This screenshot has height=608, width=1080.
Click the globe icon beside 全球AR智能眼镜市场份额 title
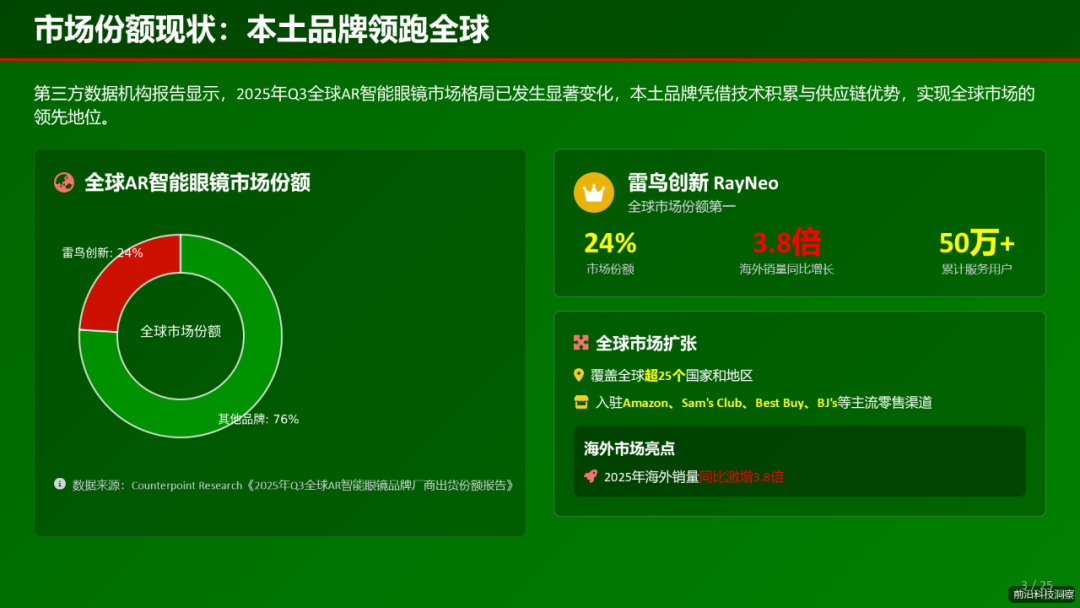65,183
